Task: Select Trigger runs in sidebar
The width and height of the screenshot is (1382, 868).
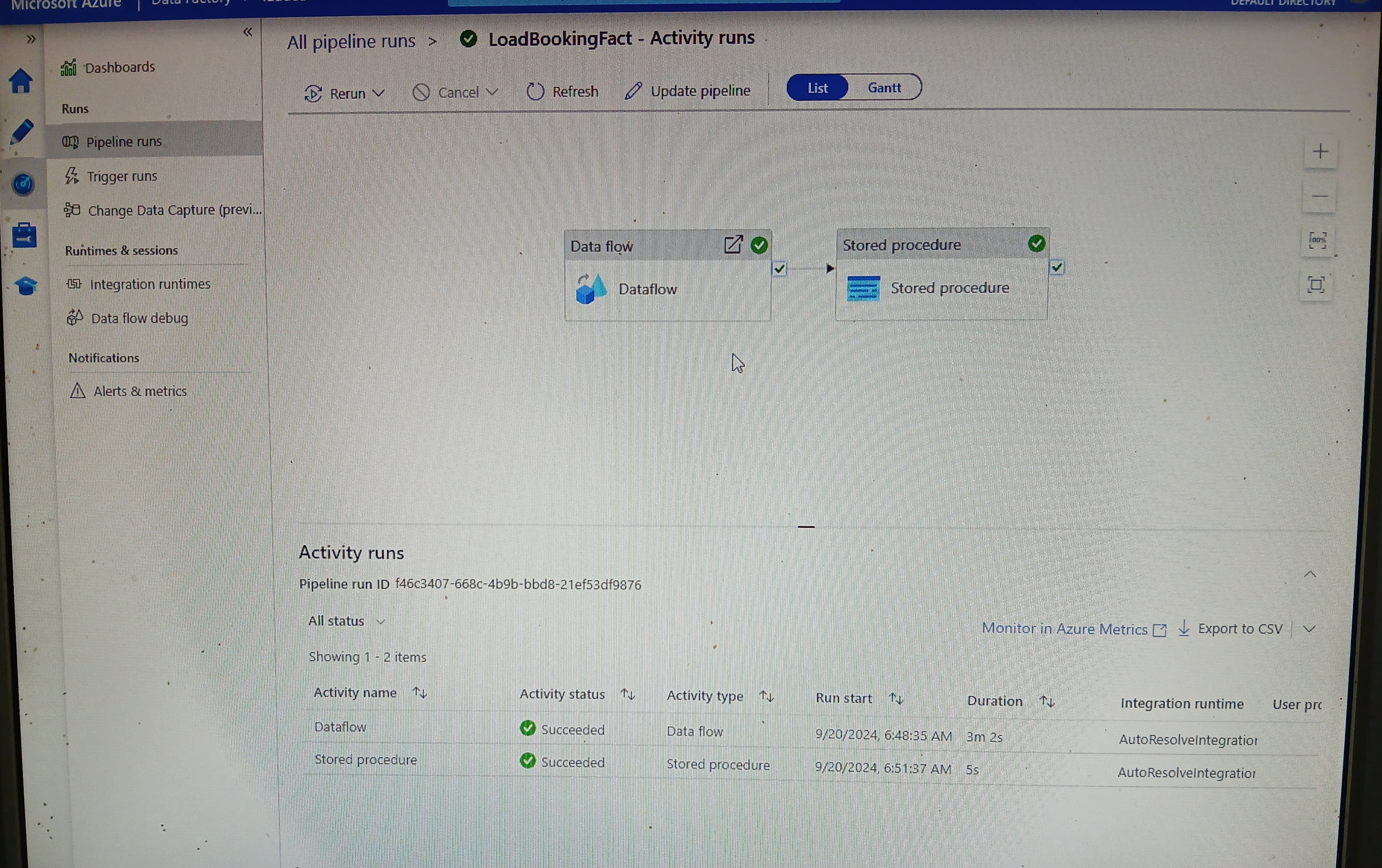Action: [x=122, y=176]
